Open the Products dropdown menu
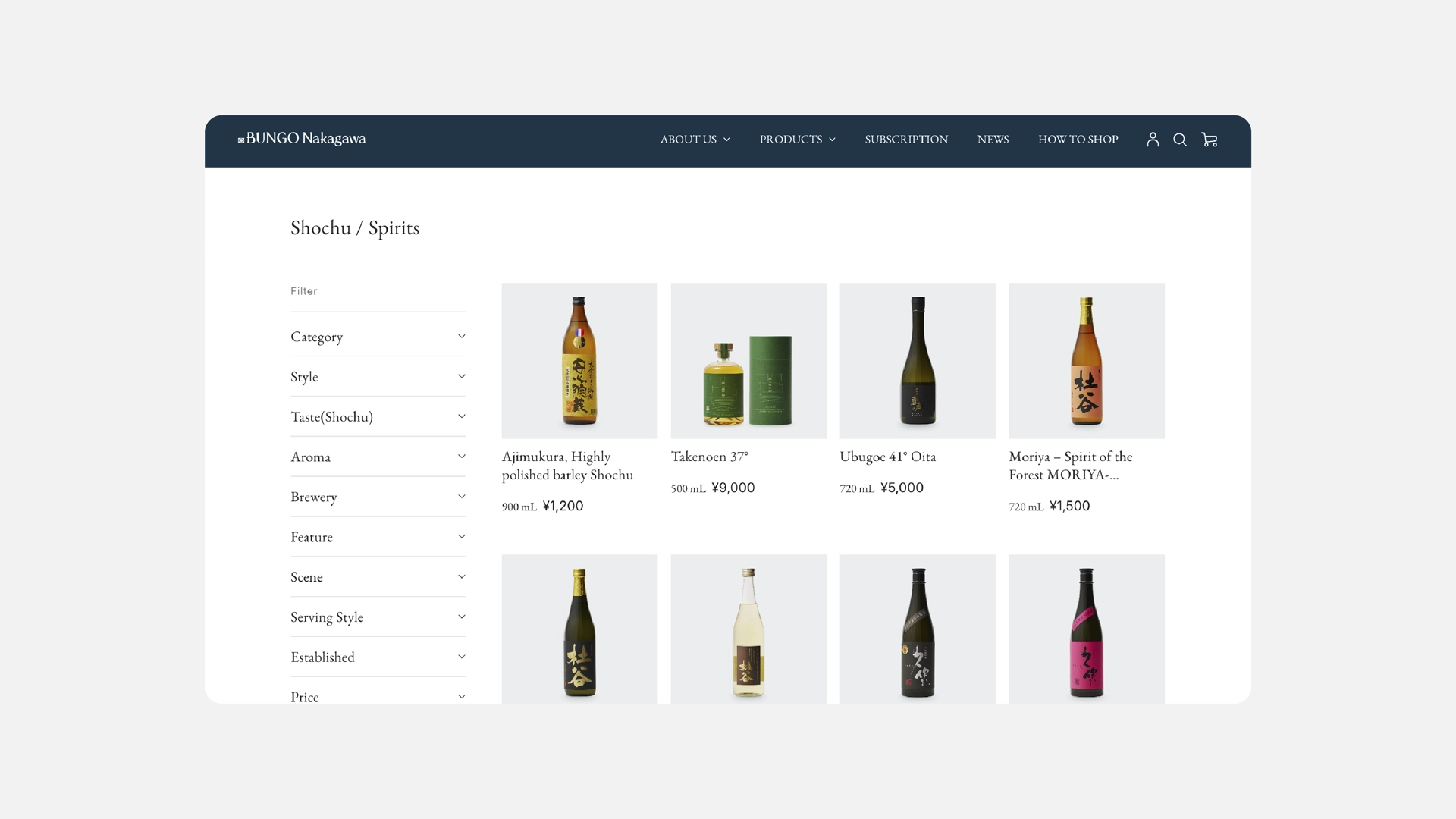 (x=797, y=140)
